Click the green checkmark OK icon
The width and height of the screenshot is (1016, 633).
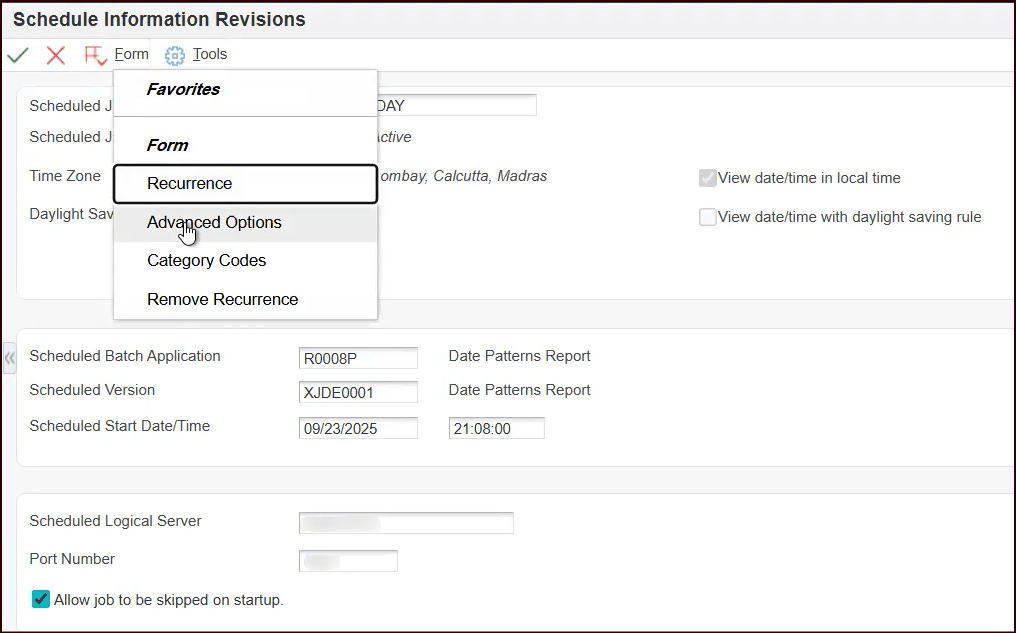click(18, 55)
